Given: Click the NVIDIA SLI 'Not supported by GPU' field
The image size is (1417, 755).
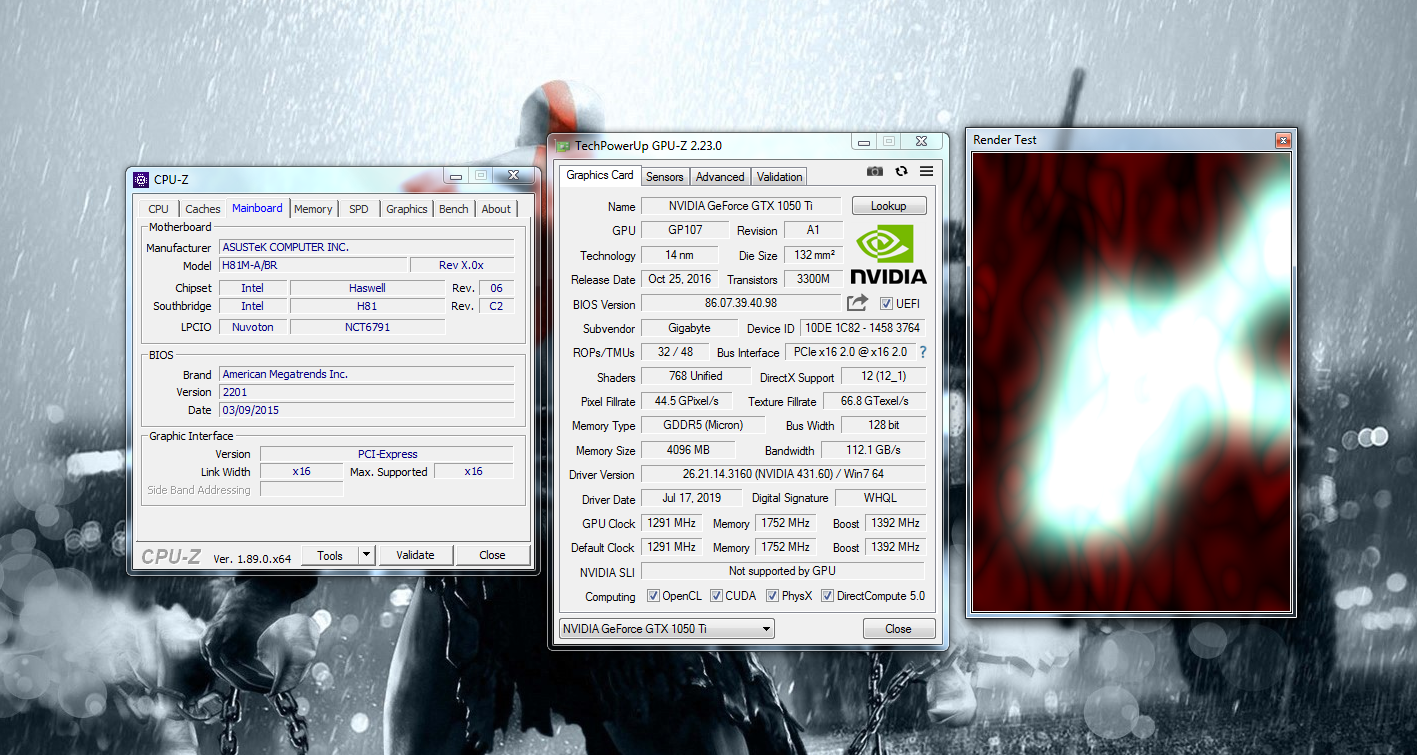Looking at the screenshot, I should click(783, 571).
